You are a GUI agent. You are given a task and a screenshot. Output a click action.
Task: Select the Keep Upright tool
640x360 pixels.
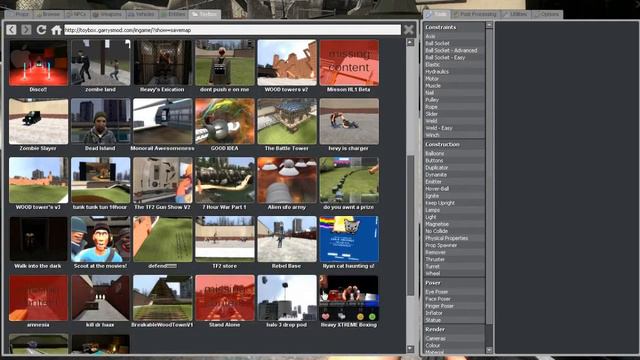[454, 203]
